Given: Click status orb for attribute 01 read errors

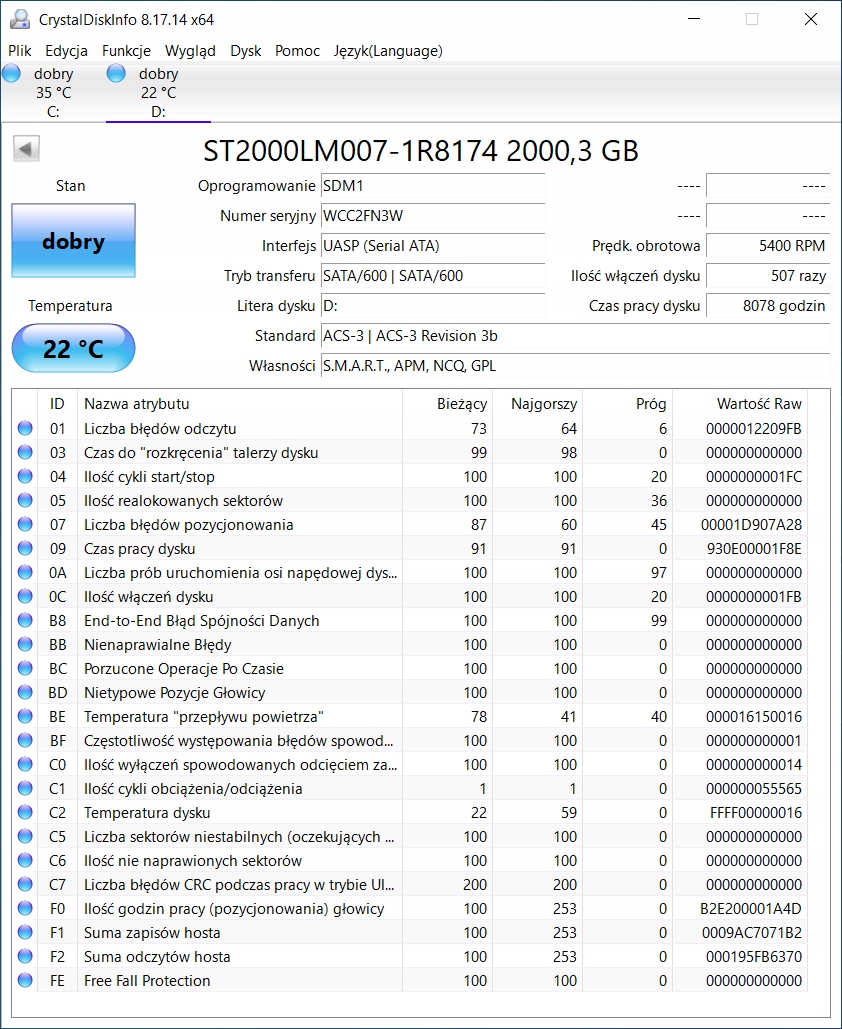Looking at the screenshot, I should [25, 429].
